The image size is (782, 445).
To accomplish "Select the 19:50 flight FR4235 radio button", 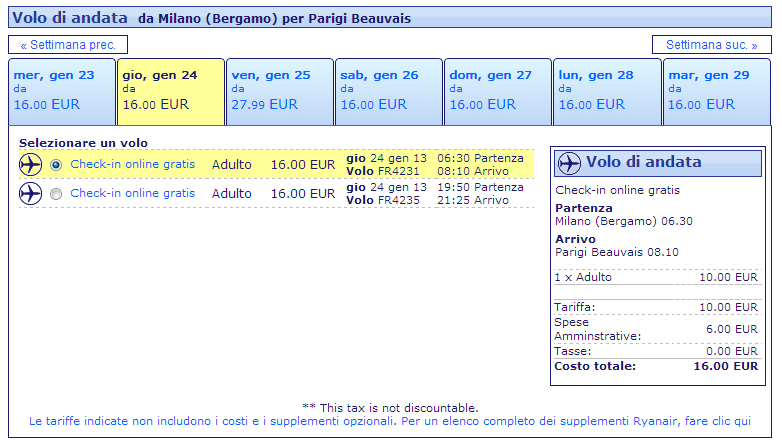I will (x=56, y=194).
